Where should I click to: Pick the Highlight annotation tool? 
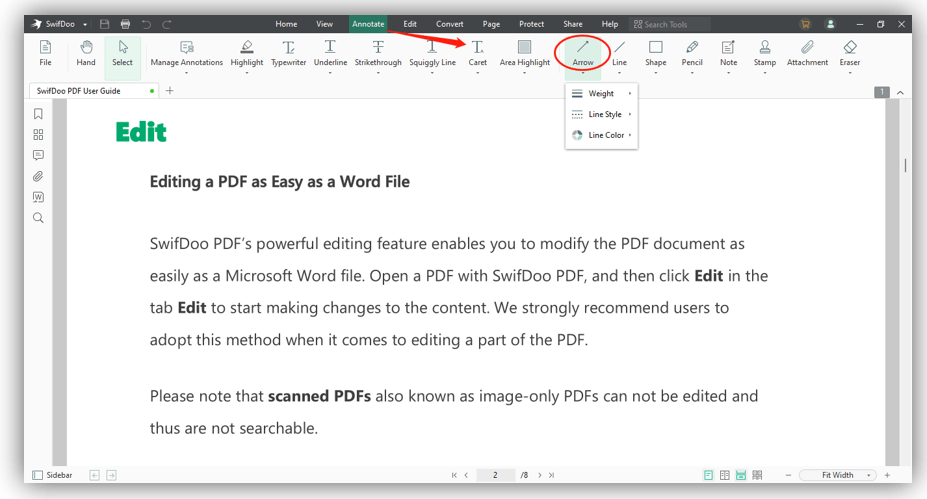coord(247,53)
